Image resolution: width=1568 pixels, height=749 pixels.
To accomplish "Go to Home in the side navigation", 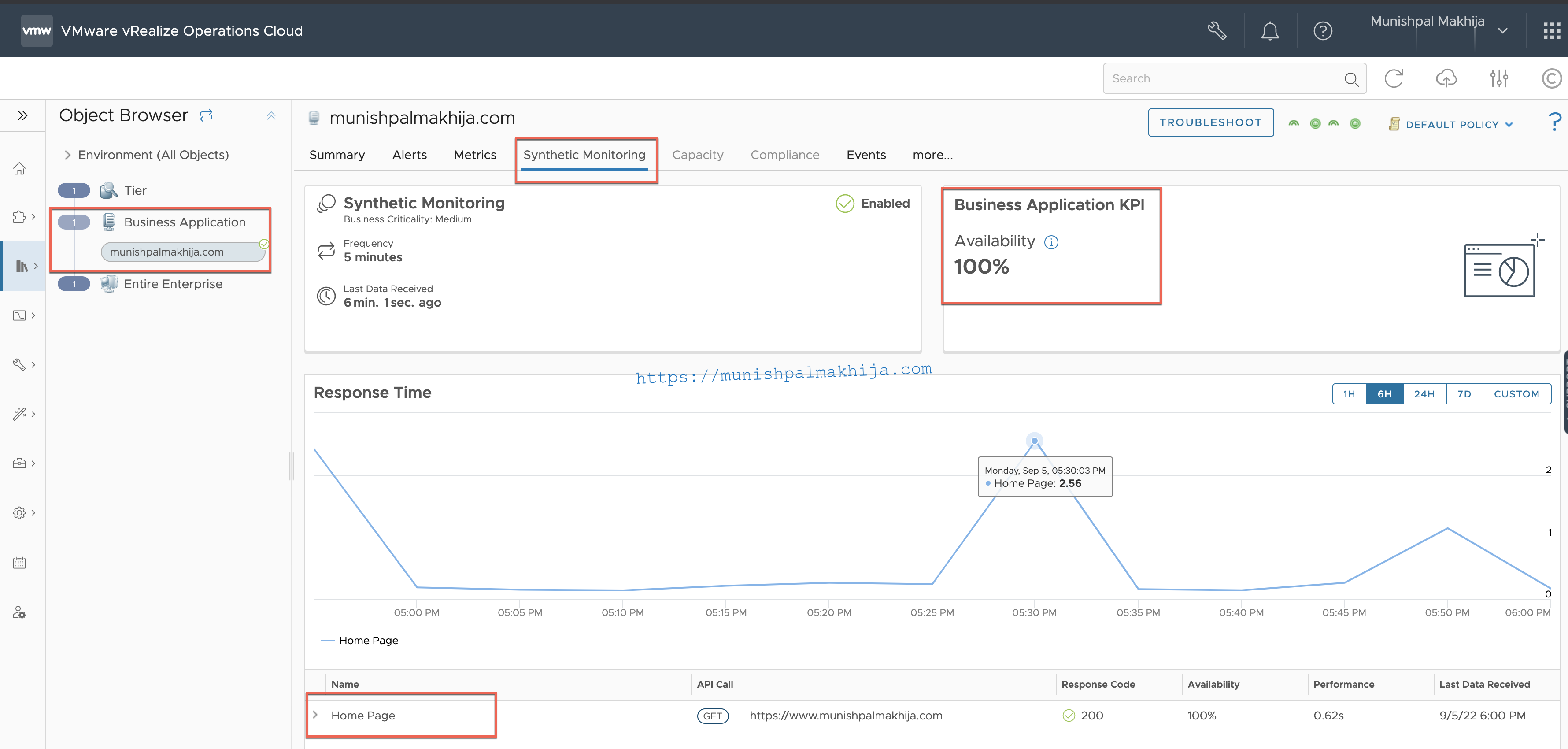I will tap(19, 168).
